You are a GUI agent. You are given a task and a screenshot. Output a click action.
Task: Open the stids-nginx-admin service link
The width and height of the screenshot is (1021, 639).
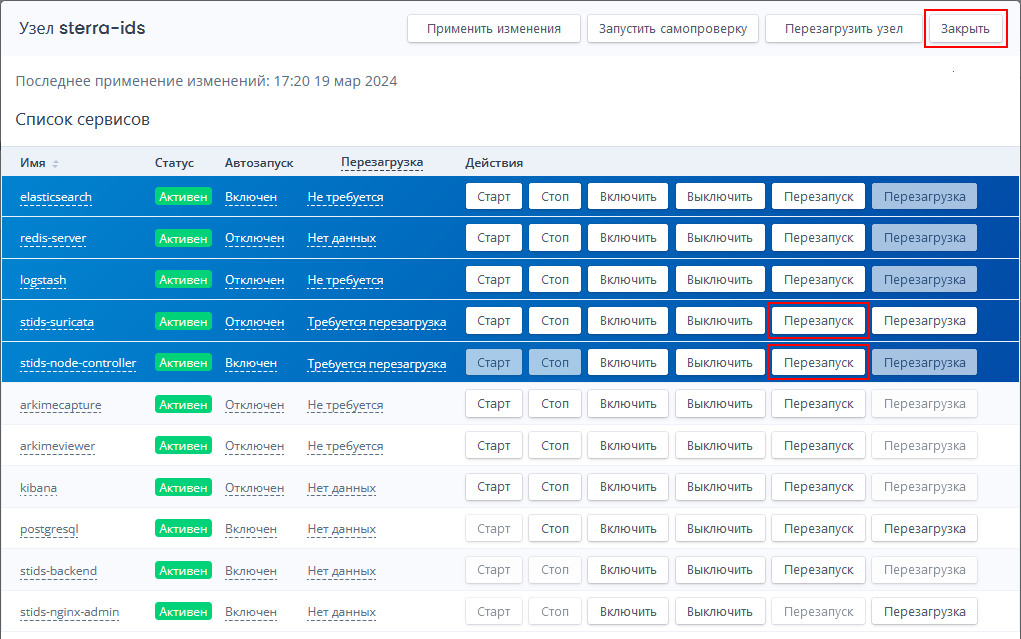[70, 612]
